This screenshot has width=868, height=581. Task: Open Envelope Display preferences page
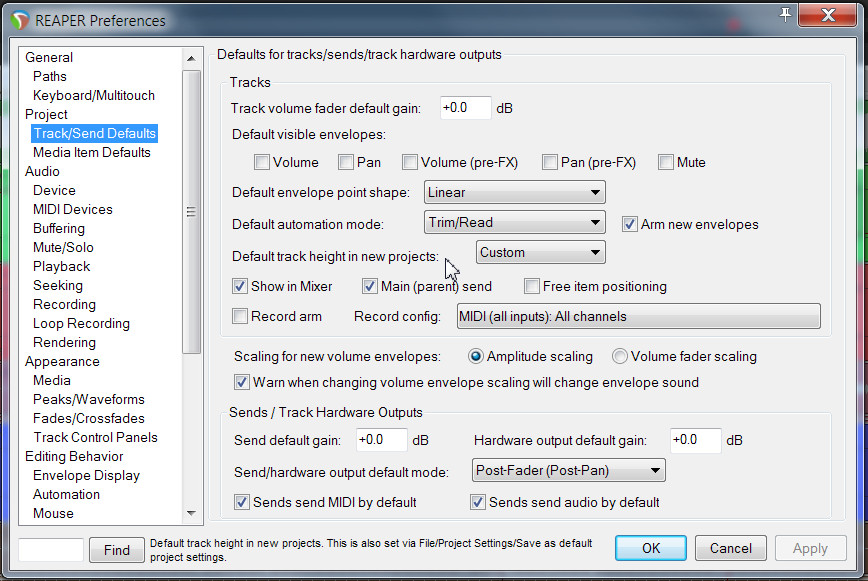coord(86,475)
